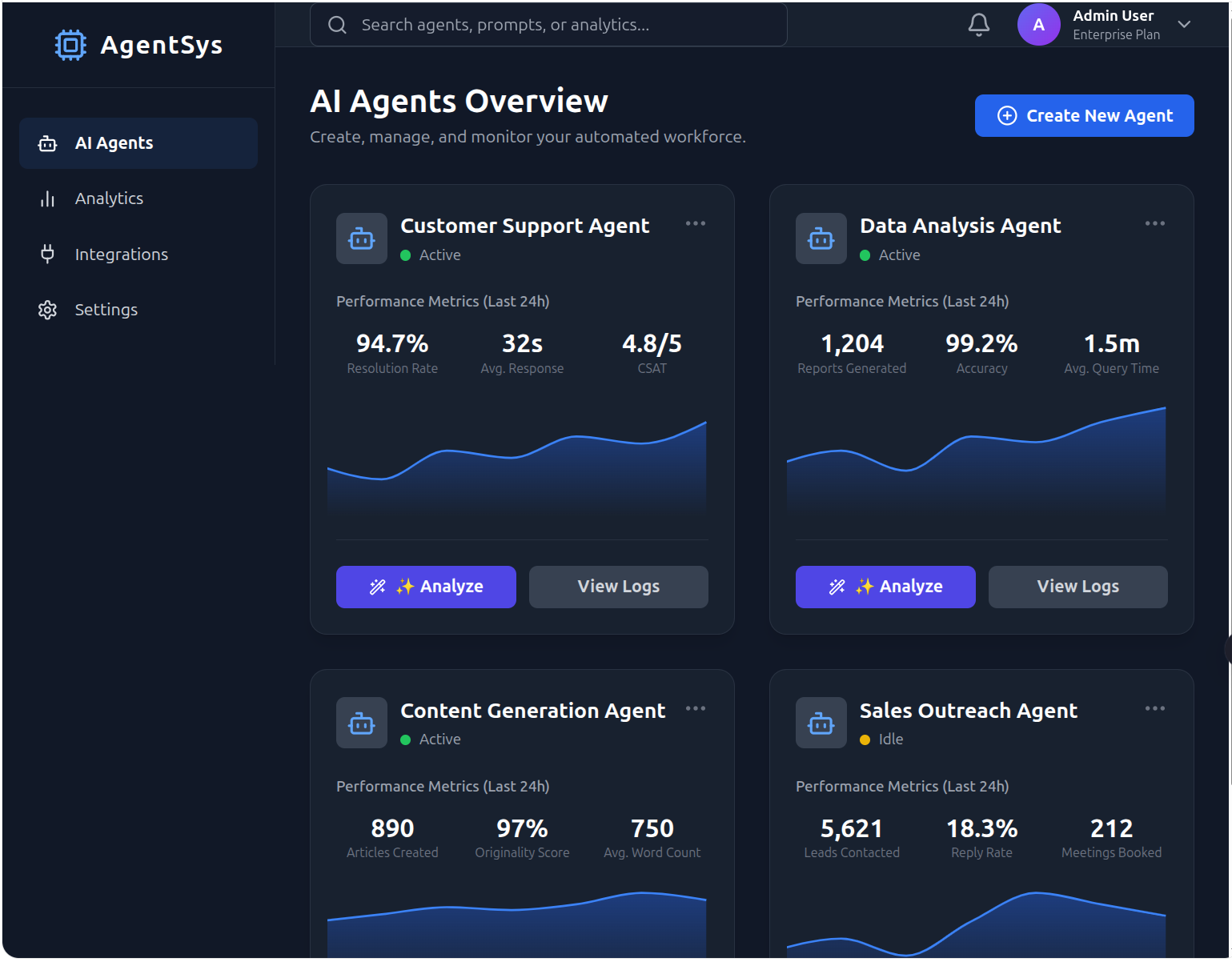Open the Integrations panel
This screenshot has height=962, width=1232.
click(121, 254)
